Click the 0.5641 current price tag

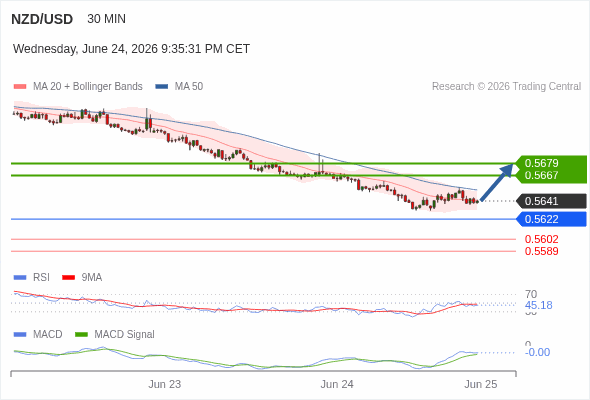(x=551, y=201)
